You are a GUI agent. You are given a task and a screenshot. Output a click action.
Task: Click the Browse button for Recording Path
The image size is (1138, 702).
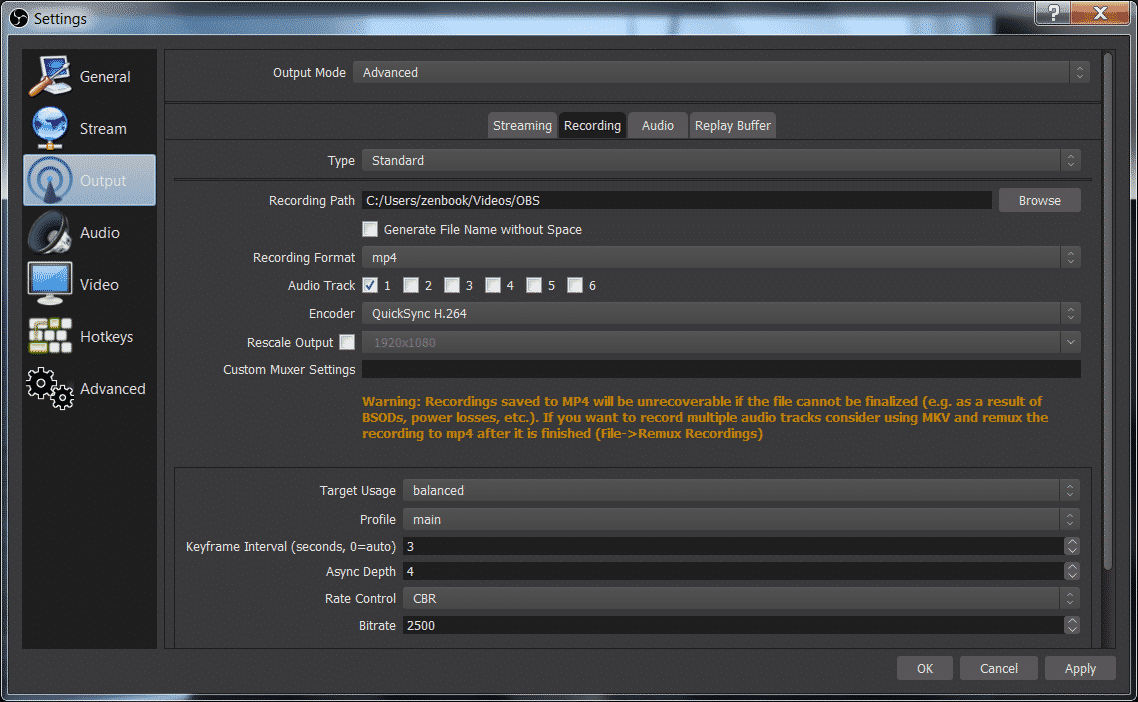click(x=1038, y=200)
